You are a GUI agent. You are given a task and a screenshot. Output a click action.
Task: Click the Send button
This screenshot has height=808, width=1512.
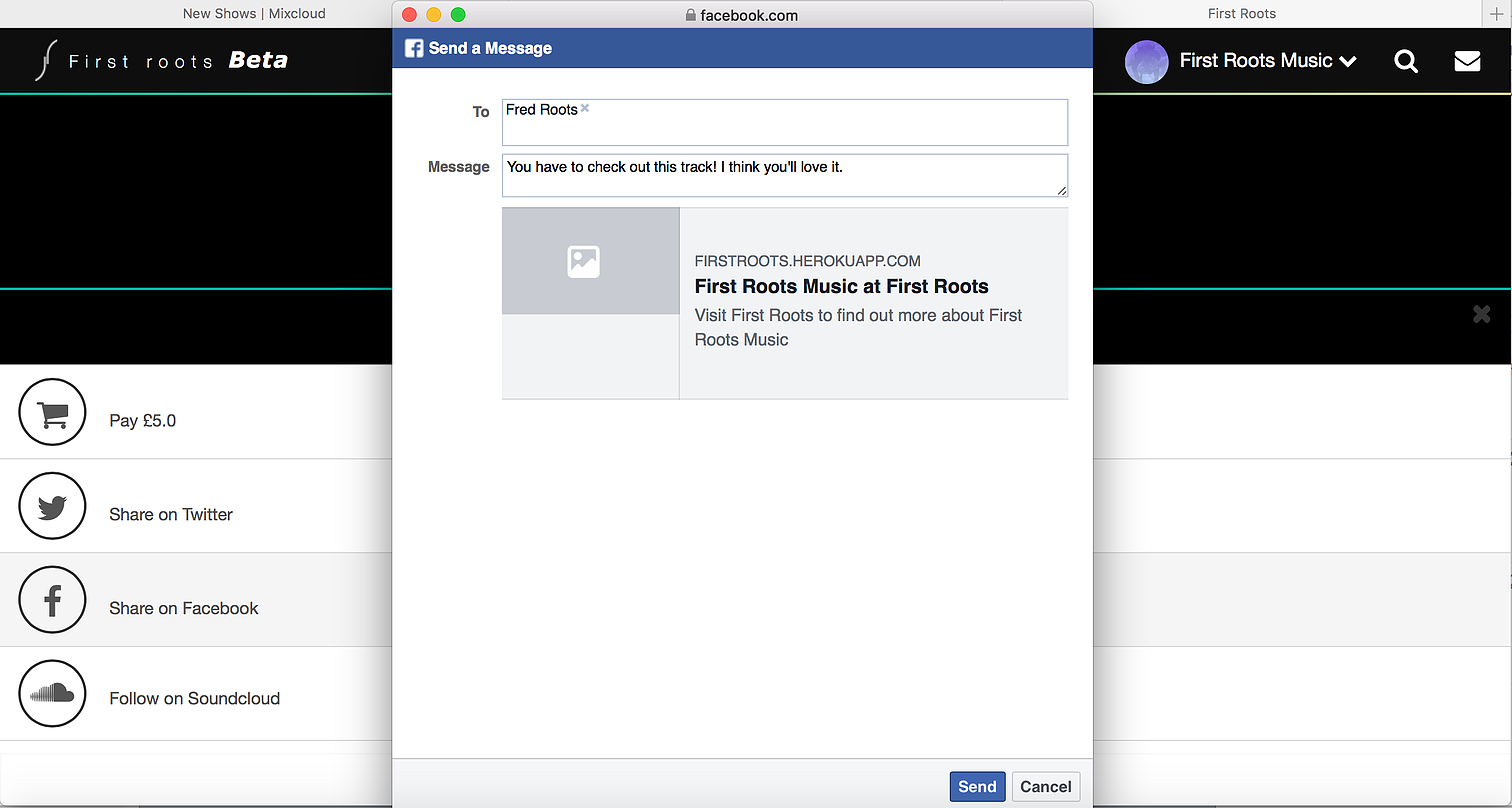pos(977,786)
